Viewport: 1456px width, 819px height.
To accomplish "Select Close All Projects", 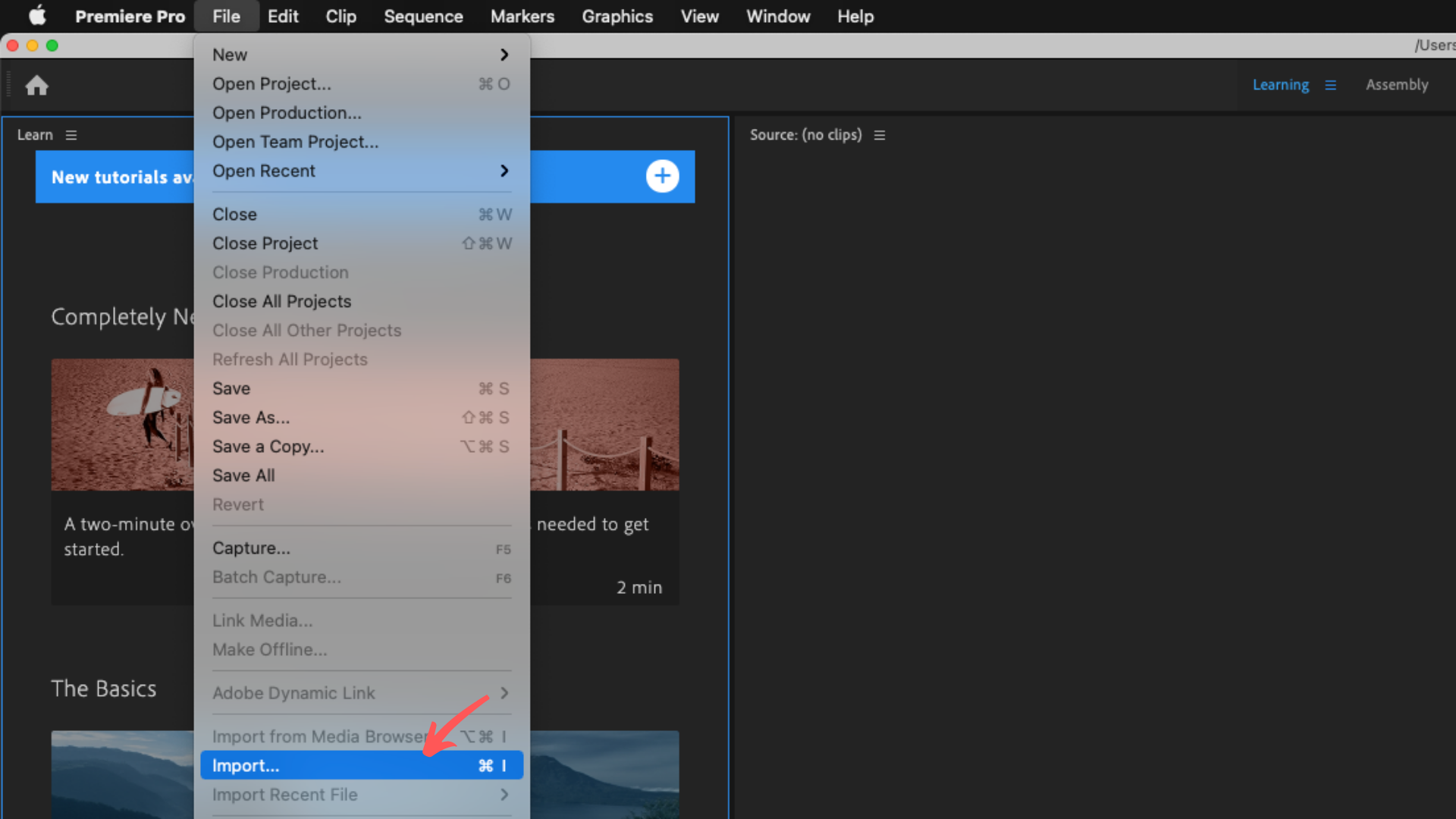I will click(x=362, y=302).
